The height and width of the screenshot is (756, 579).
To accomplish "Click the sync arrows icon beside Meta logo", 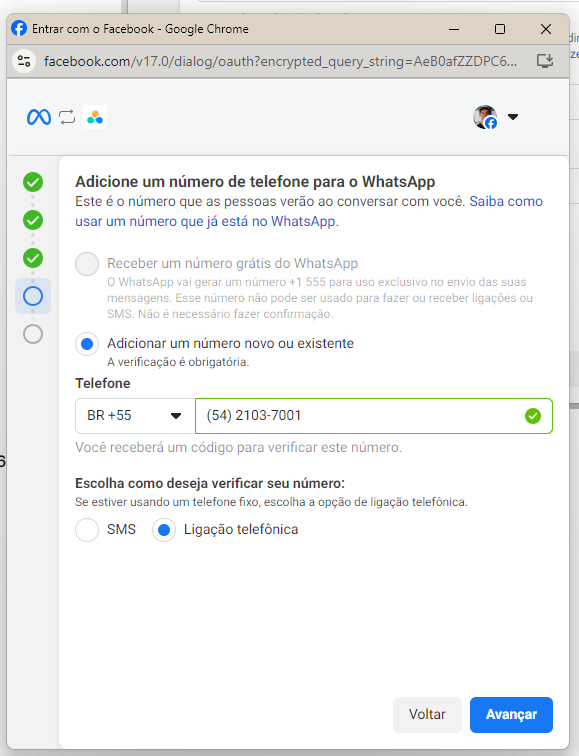I will point(67,117).
